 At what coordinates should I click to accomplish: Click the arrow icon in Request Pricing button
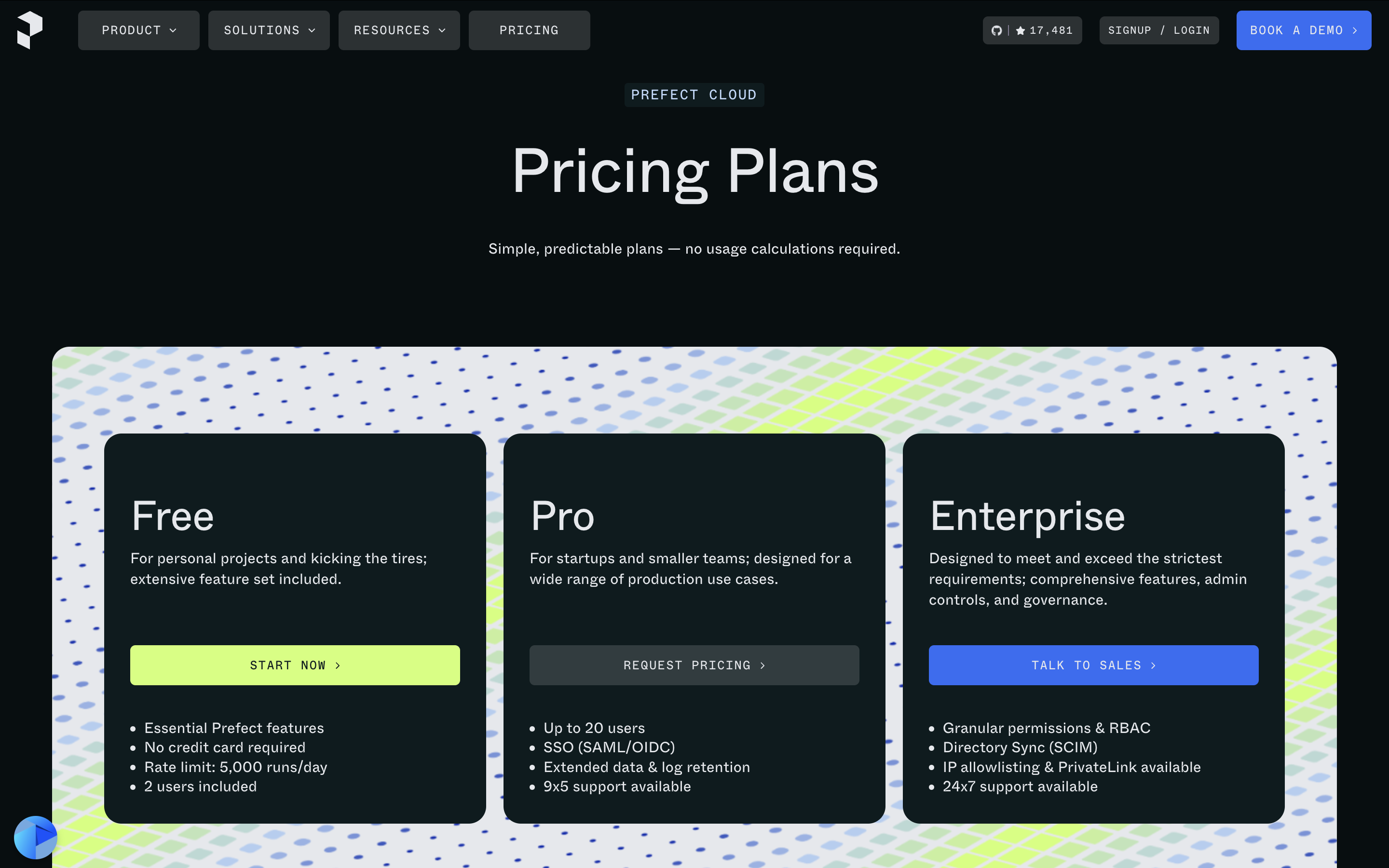(x=763, y=665)
